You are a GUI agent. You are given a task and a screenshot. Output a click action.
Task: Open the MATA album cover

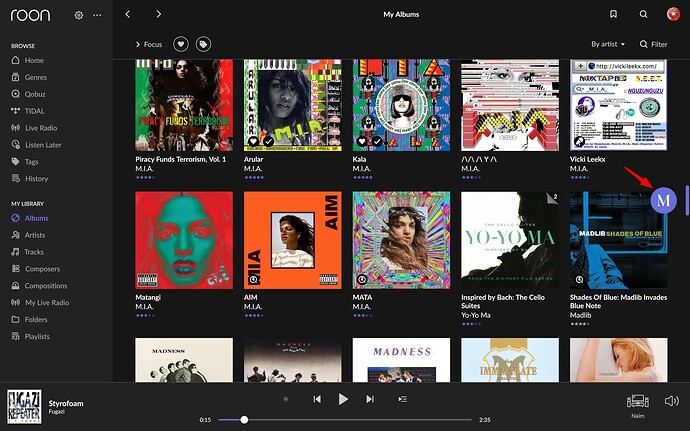coord(401,240)
